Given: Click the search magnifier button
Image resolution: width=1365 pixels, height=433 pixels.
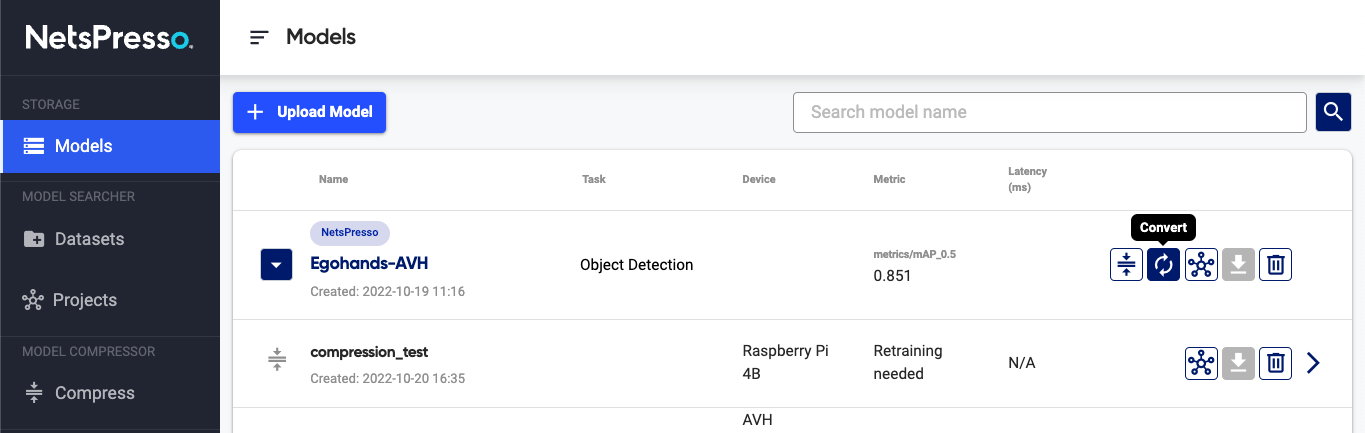Looking at the screenshot, I should [1332, 112].
